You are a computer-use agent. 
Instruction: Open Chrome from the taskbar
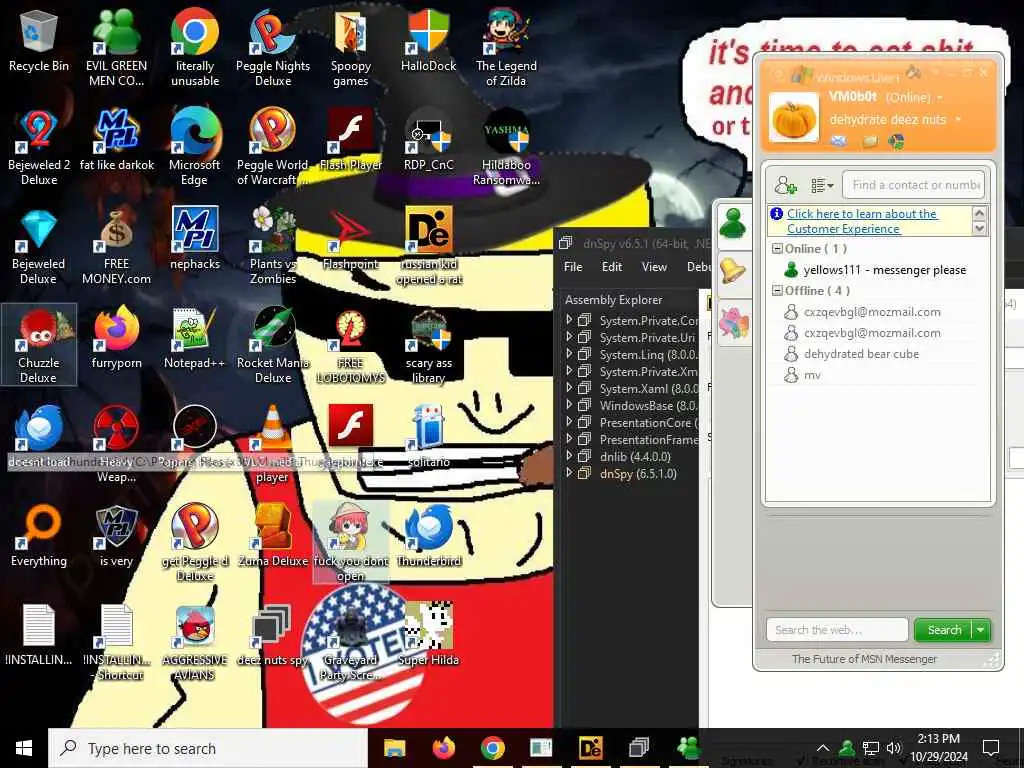(492, 748)
